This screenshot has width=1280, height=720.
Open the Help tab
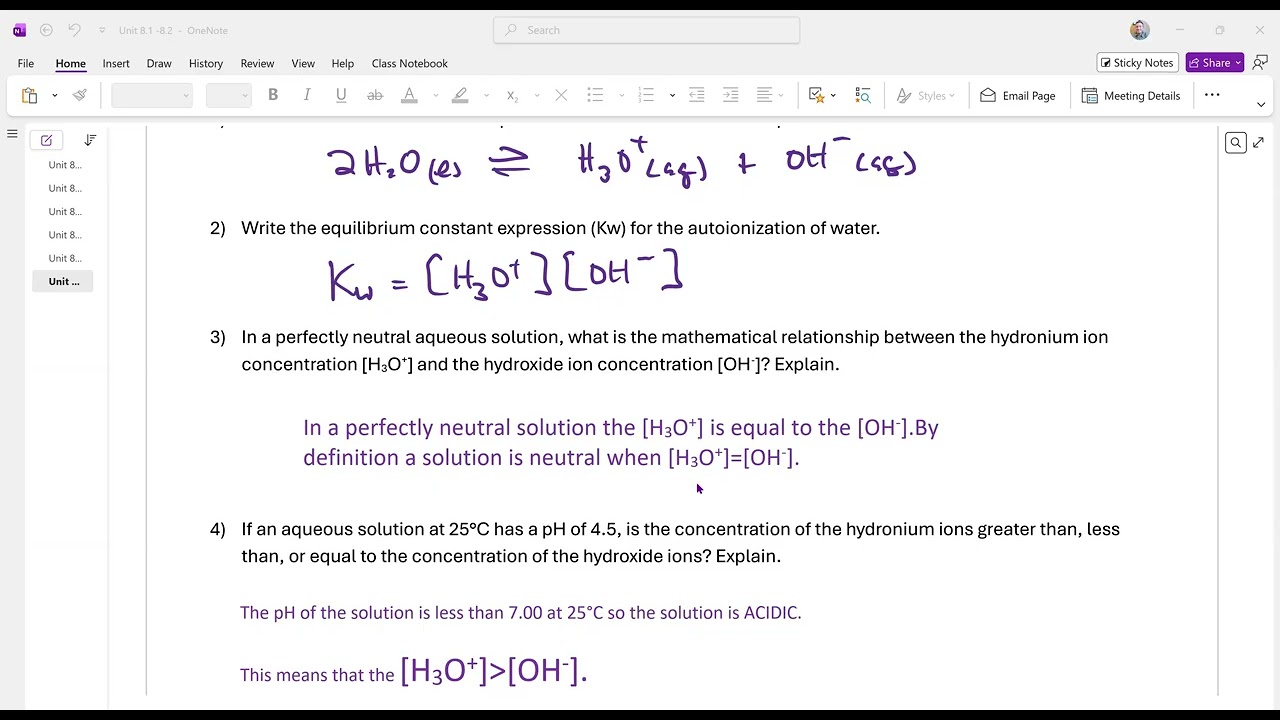click(343, 63)
